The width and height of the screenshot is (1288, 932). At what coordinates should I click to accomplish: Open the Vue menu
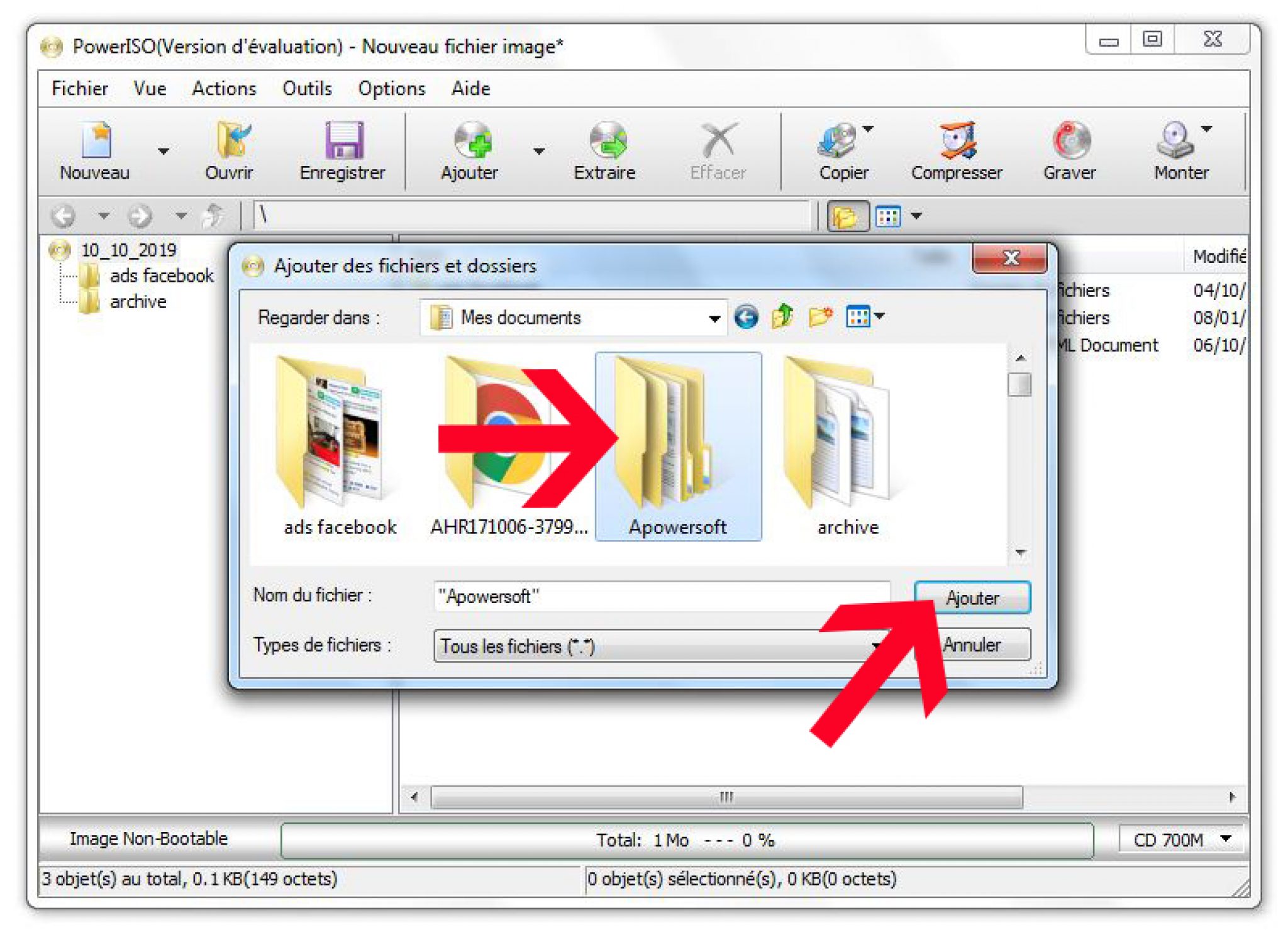click(x=150, y=89)
